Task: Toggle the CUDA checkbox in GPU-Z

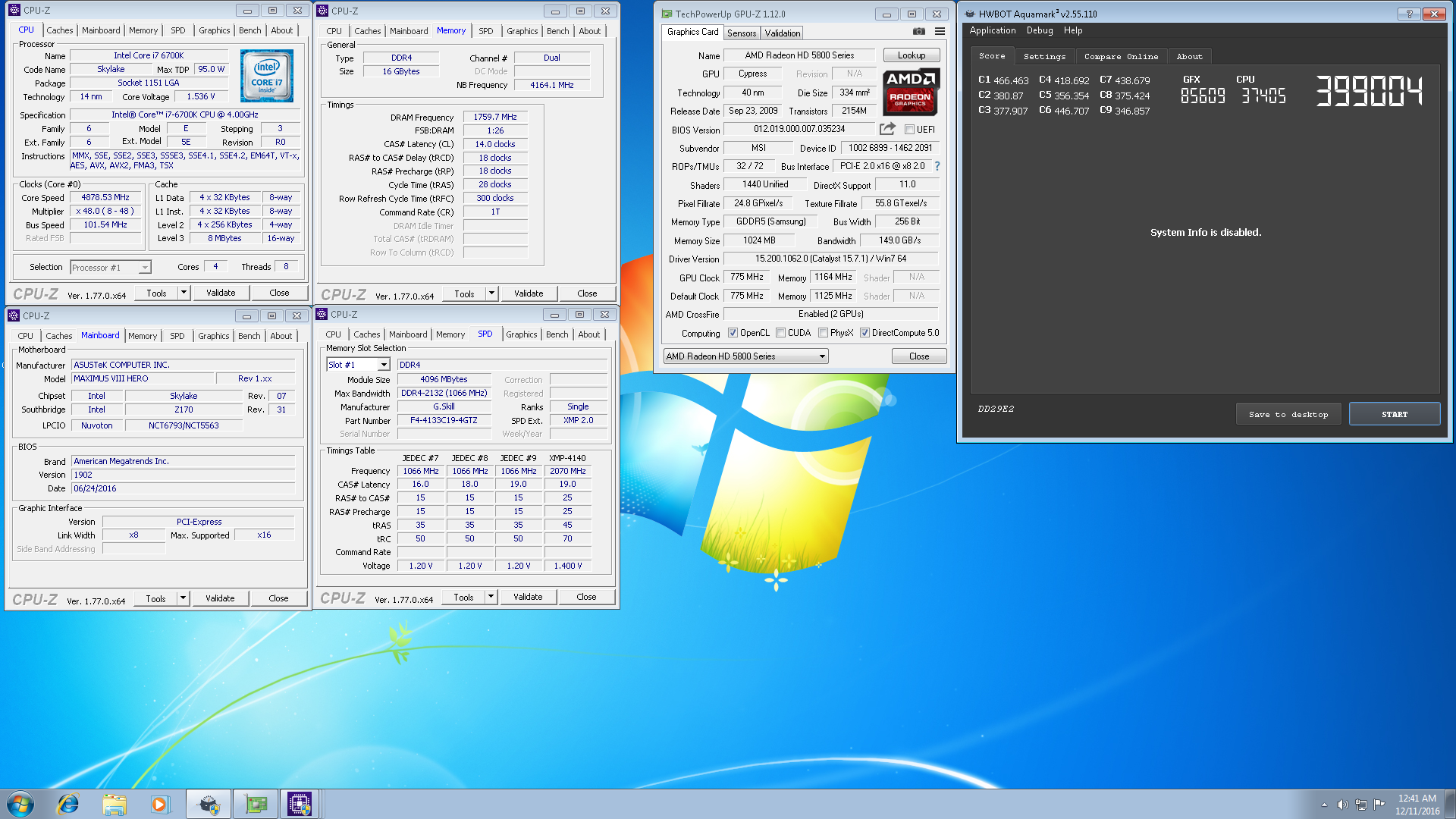Action: pos(780,333)
